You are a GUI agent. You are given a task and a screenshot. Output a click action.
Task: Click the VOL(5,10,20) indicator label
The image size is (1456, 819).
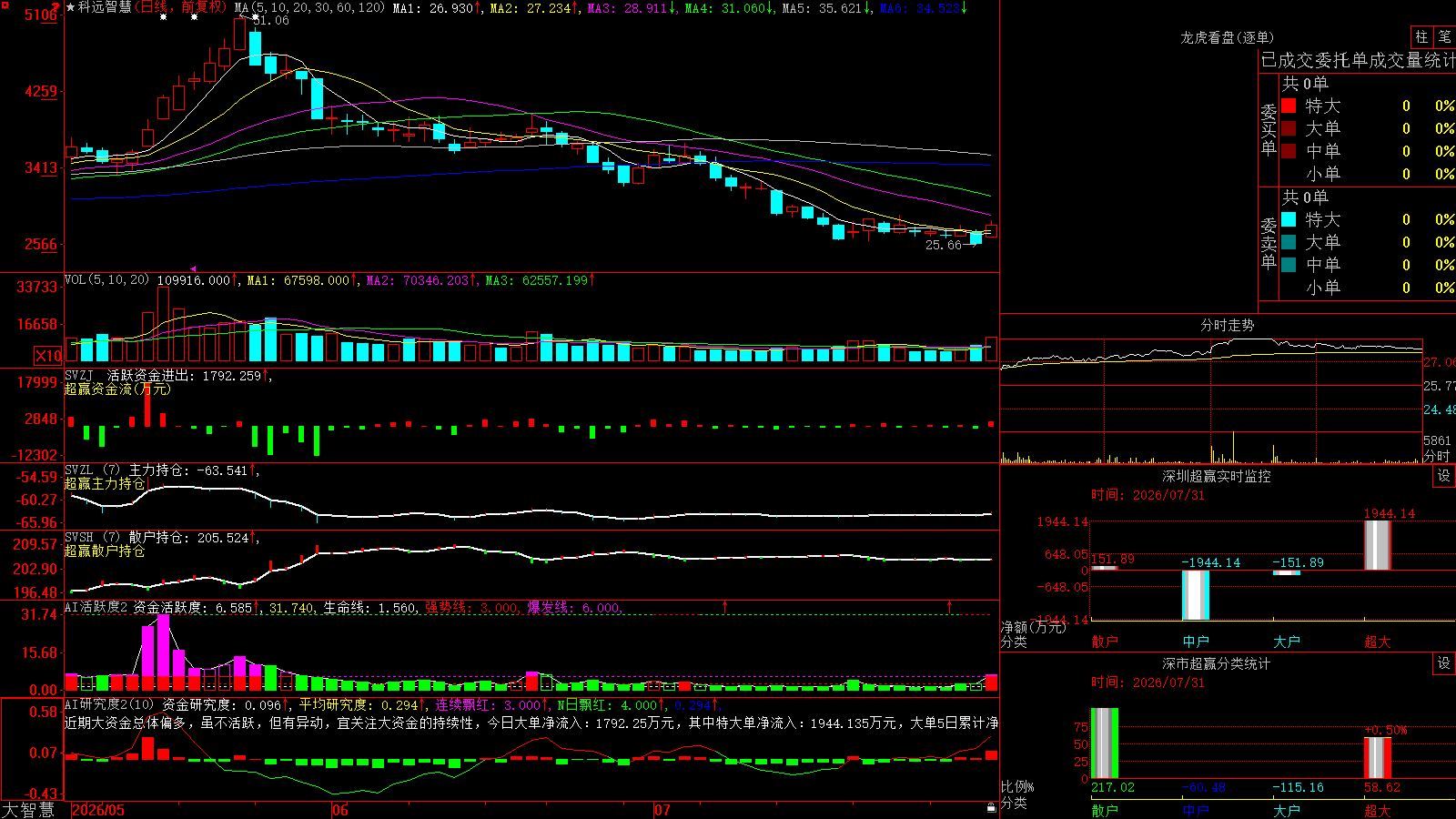tap(106, 280)
